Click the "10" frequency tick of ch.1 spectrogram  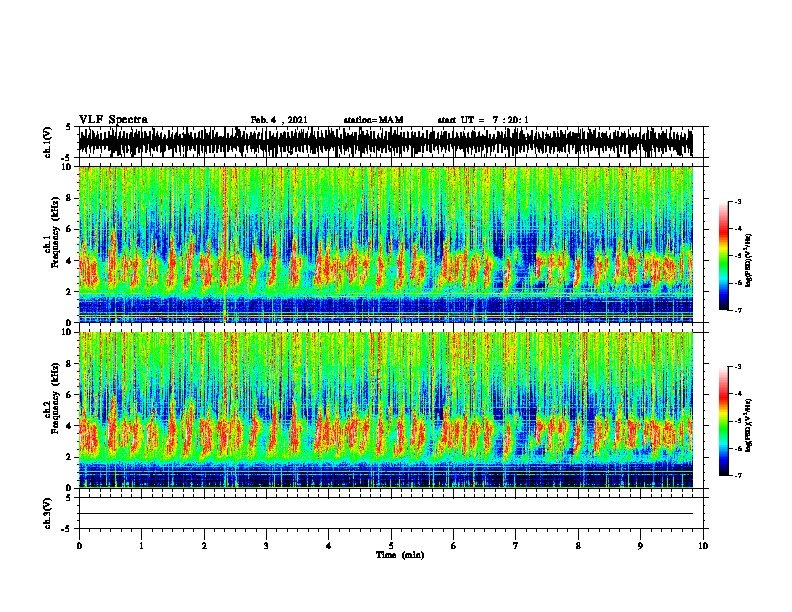click(x=68, y=167)
